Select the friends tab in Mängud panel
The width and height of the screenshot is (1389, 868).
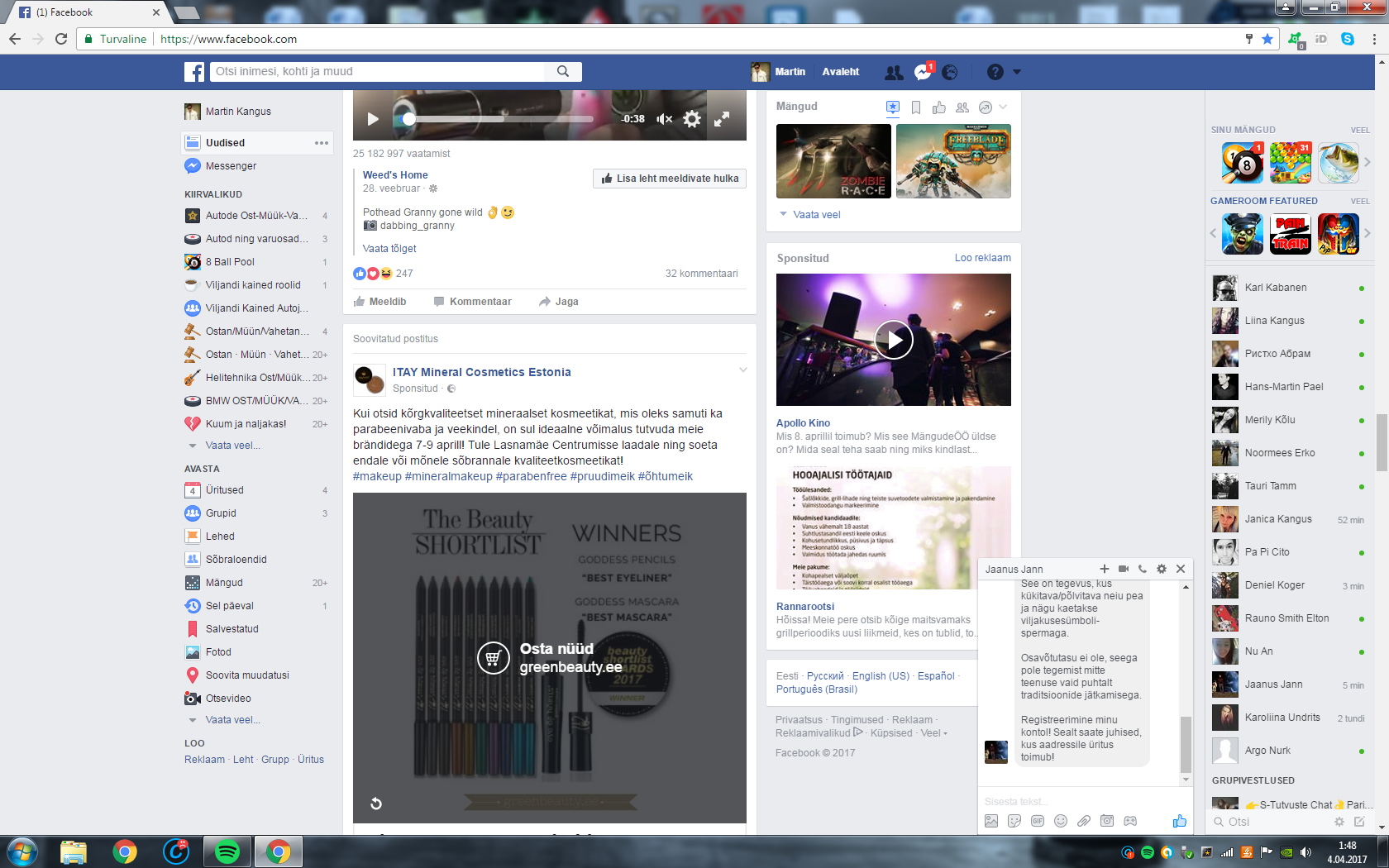tap(962, 107)
